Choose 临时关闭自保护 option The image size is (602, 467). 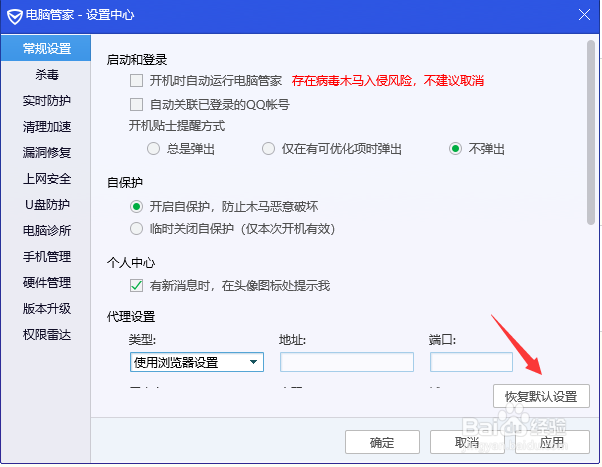[136, 229]
